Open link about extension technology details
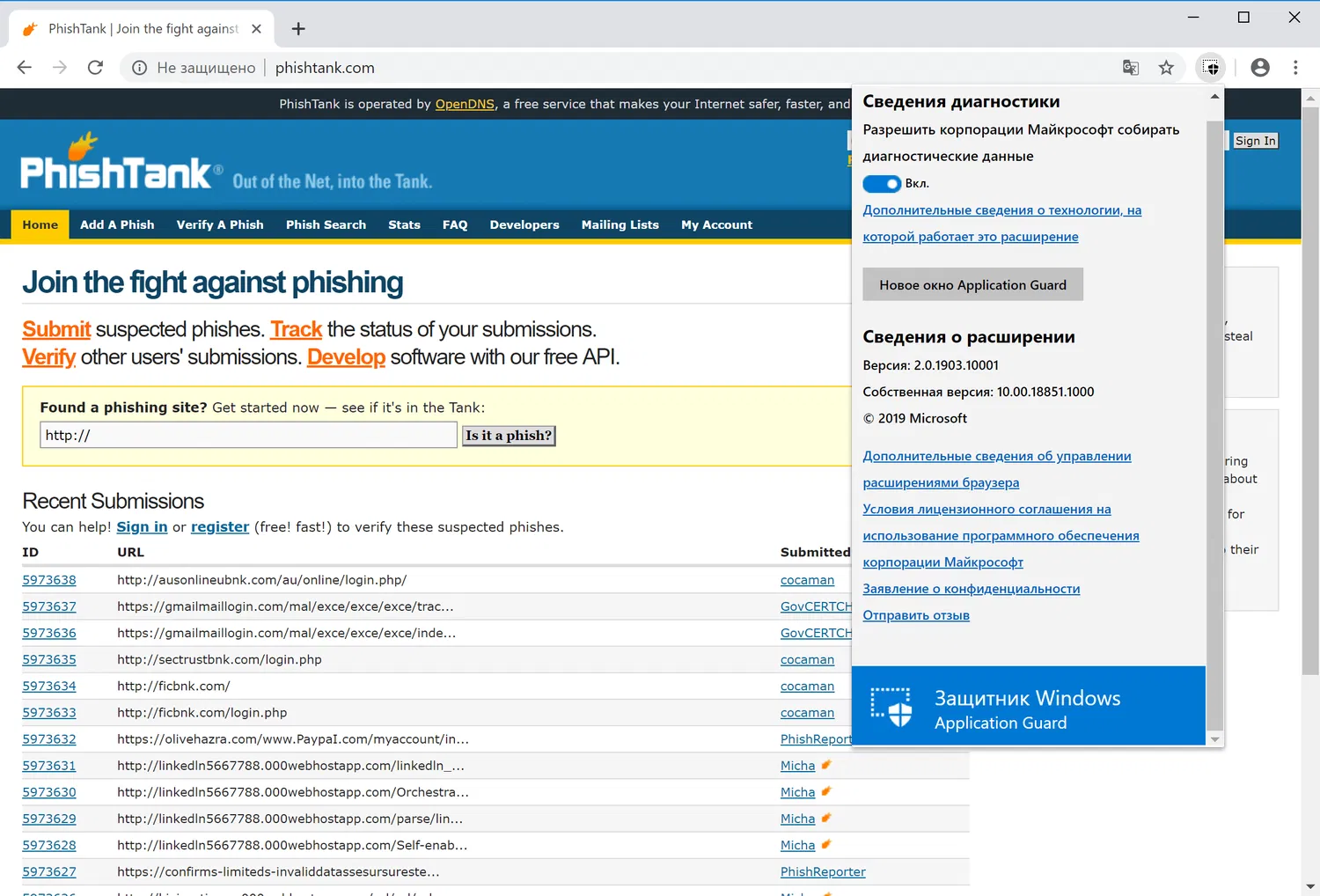Screen dimensions: 1320x896 click(x=1001, y=224)
